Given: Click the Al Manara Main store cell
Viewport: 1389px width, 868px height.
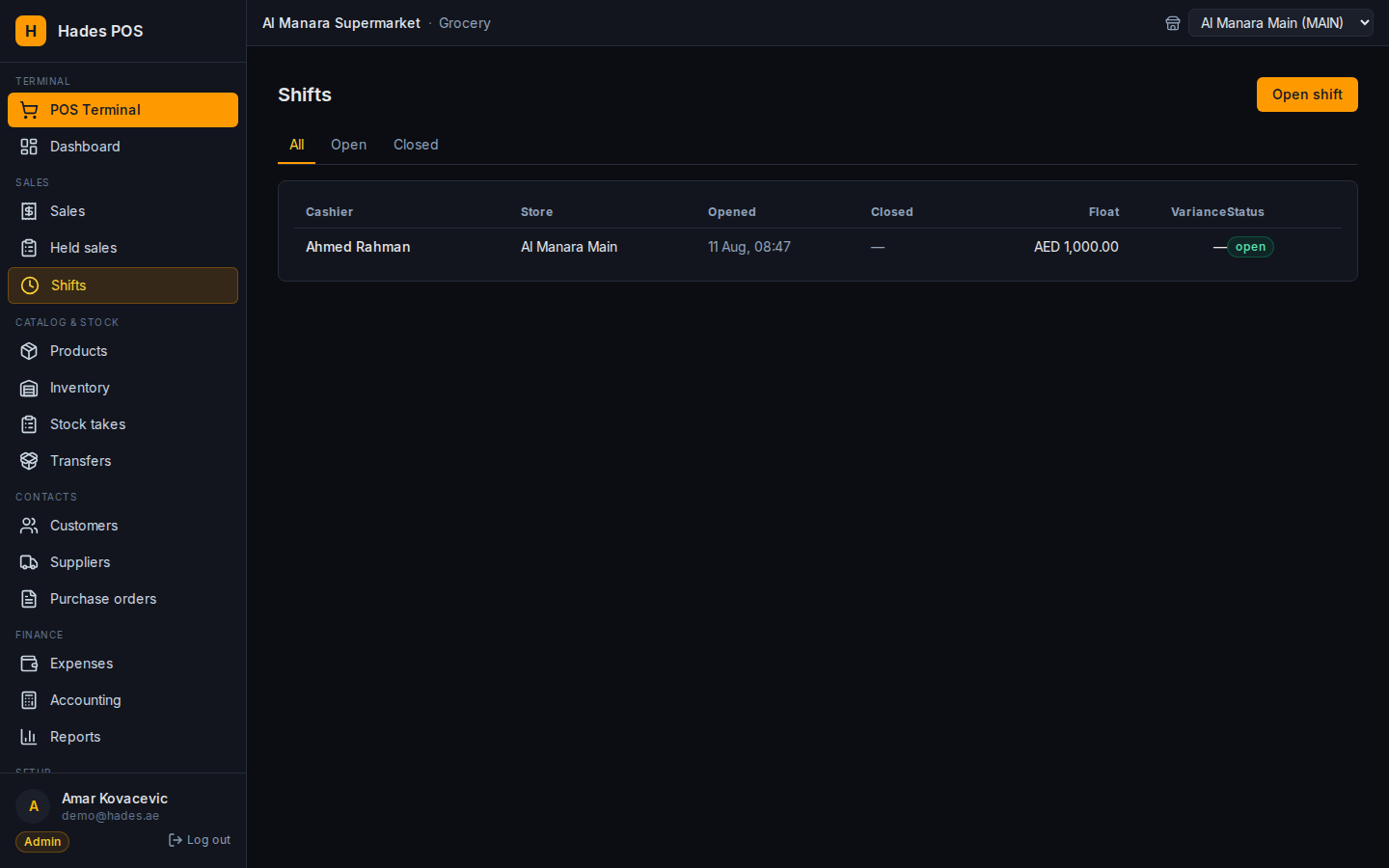Looking at the screenshot, I should click(x=569, y=247).
